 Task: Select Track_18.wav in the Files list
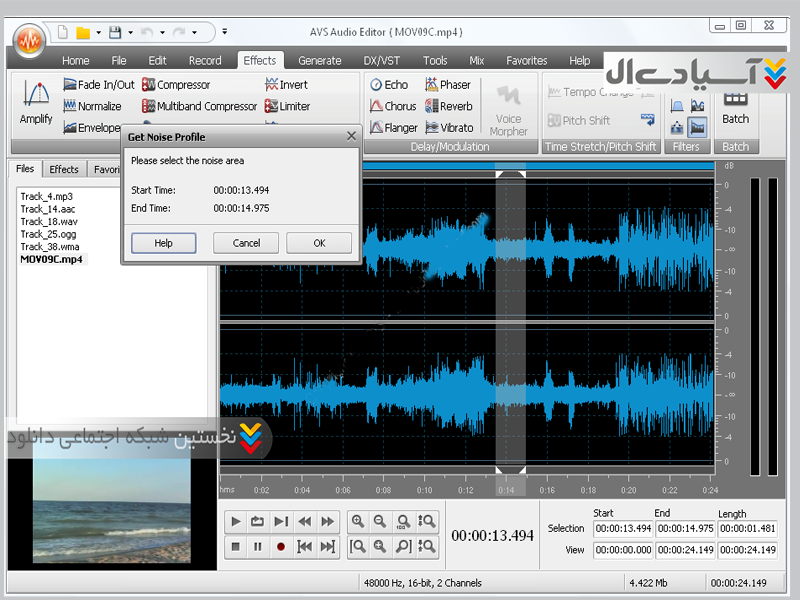coord(47,221)
